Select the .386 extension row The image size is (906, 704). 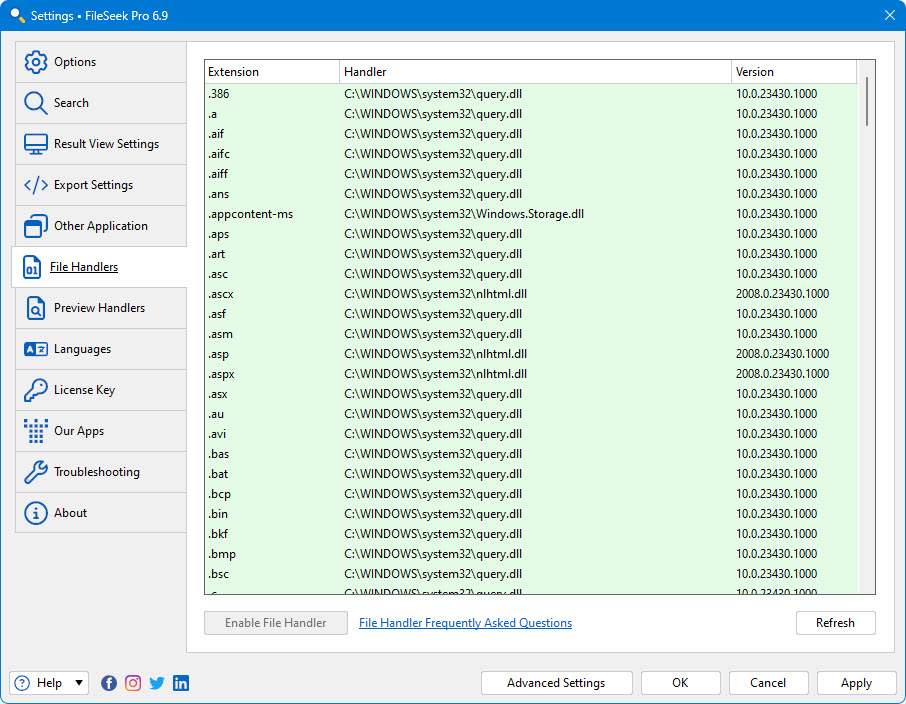pos(531,94)
